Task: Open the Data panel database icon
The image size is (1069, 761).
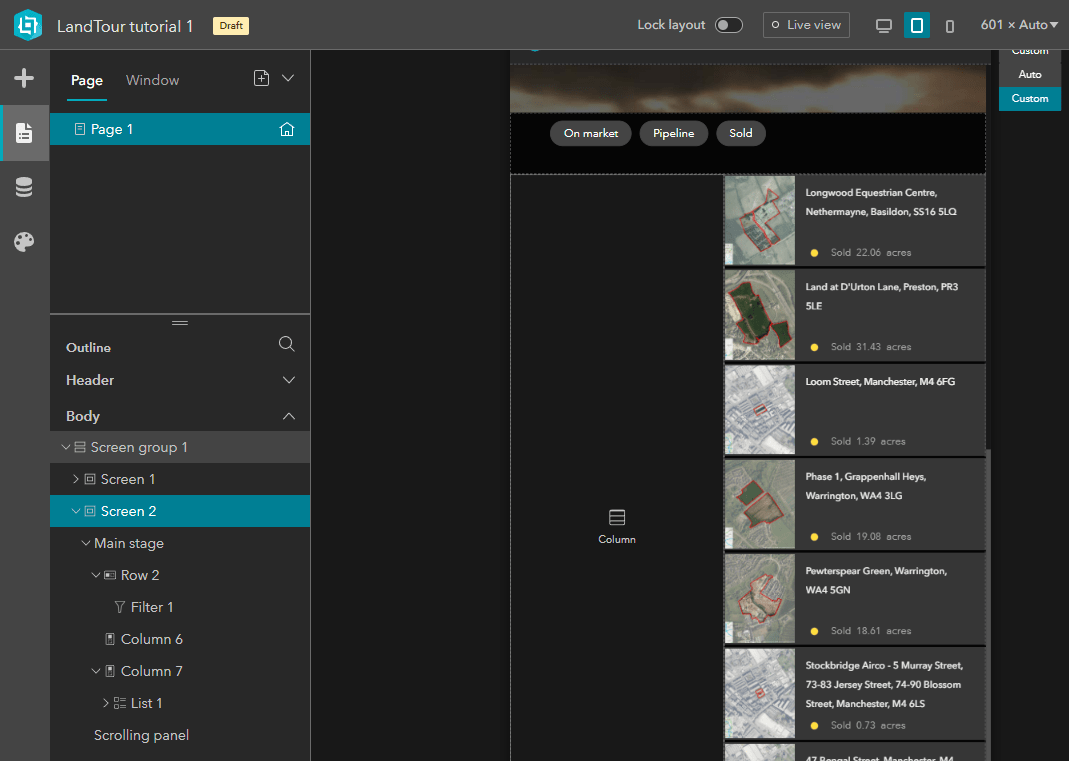Action: (24, 187)
